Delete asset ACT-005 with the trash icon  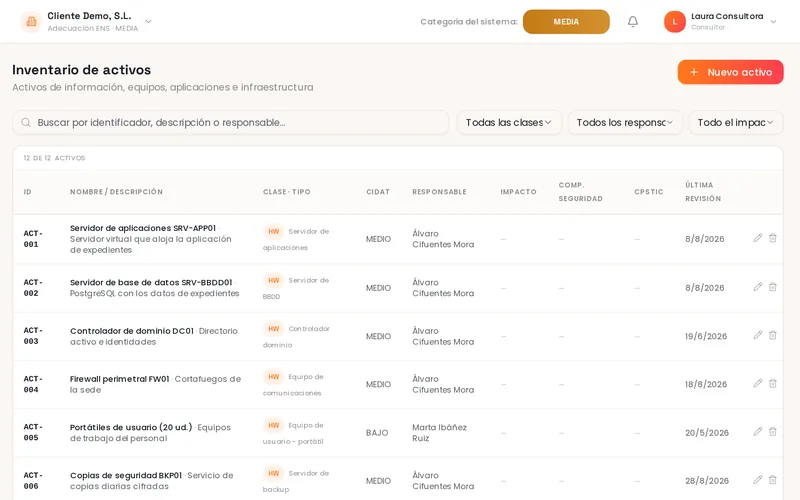click(772, 432)
